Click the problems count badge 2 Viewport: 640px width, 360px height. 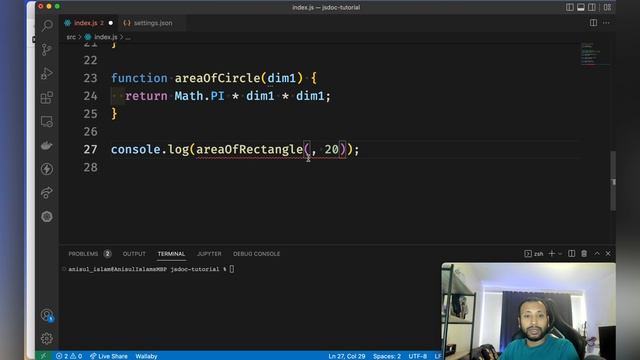point(107,254)
